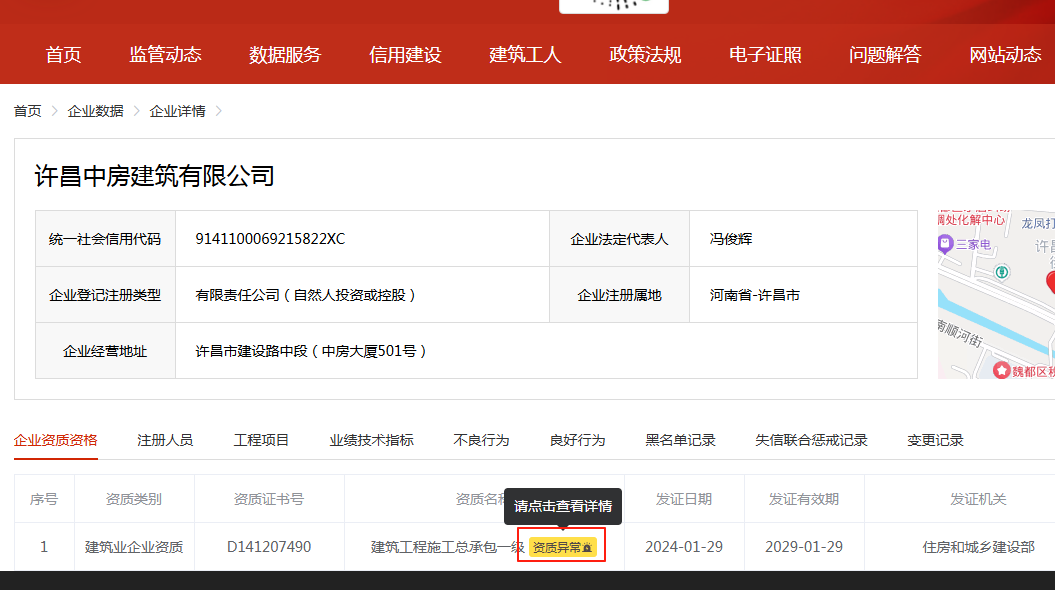Click the green marker icon on the map
This screenshot has height=590, width=1055.
[x=1001, y=271]
